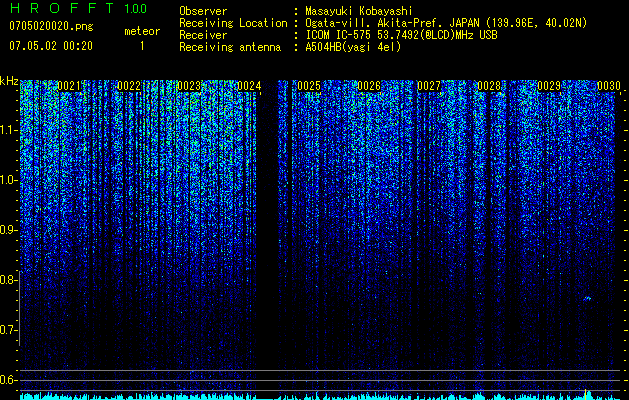Click the 0.6 kHz axis label
The image size is (629, 400).
coord(7,380)
